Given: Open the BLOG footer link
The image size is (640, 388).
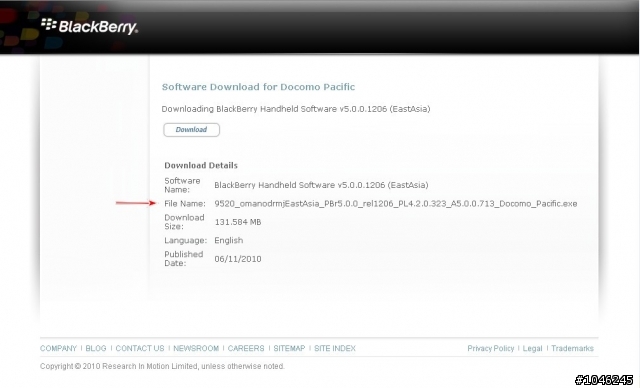Looking at the screenshot, I should (96, 348).
